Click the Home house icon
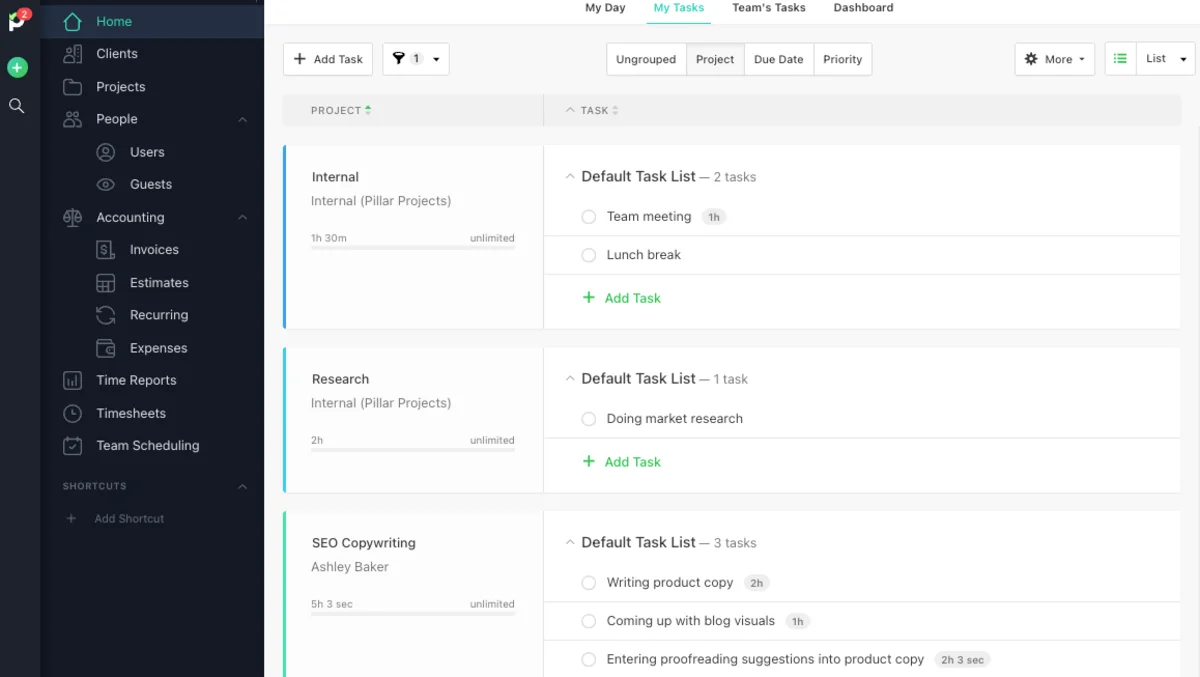The width and height of the screenshot is (1200, 677). (x=72, y=21)
